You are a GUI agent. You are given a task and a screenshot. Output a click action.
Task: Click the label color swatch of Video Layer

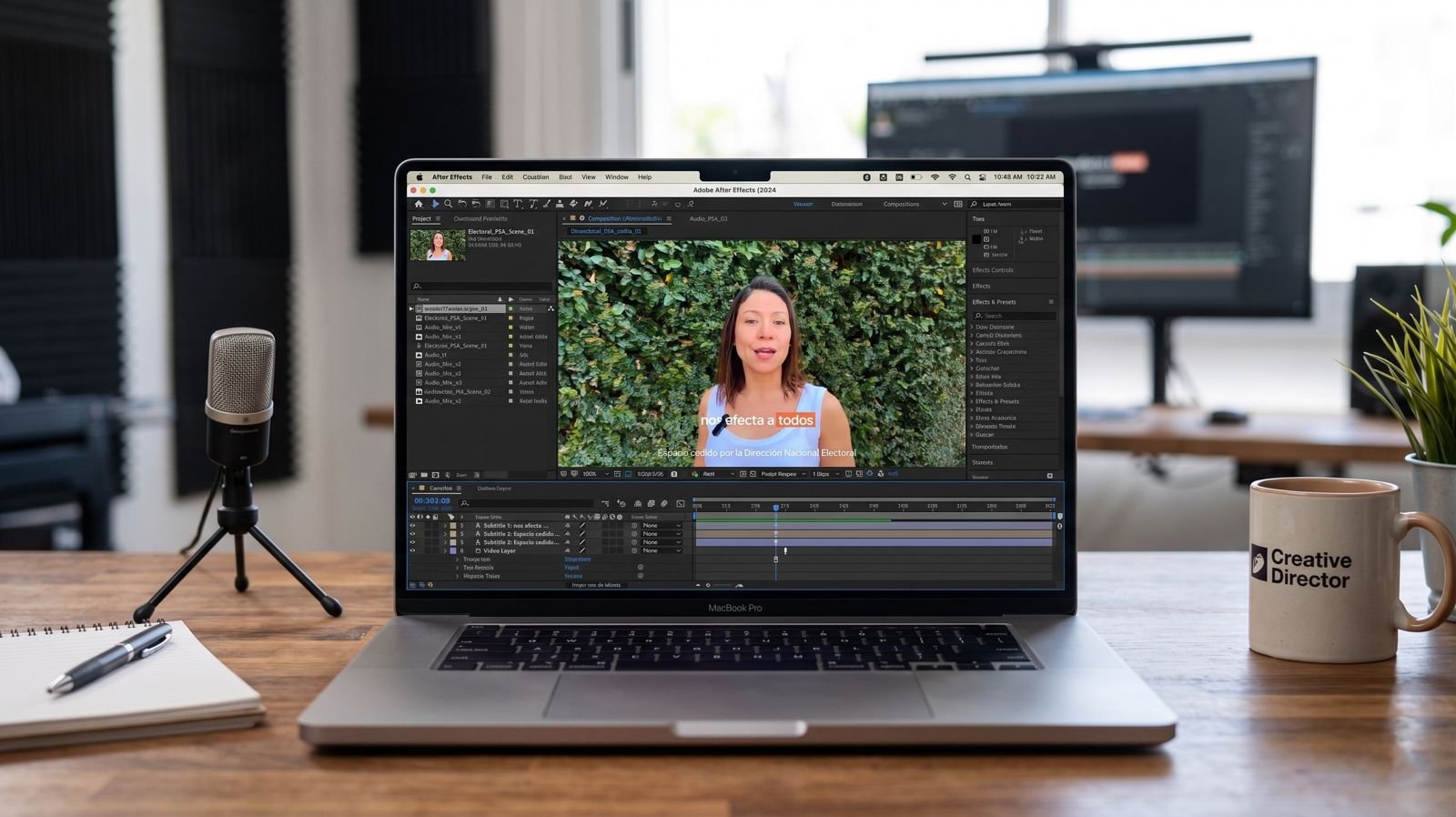[x=453, y=550]
